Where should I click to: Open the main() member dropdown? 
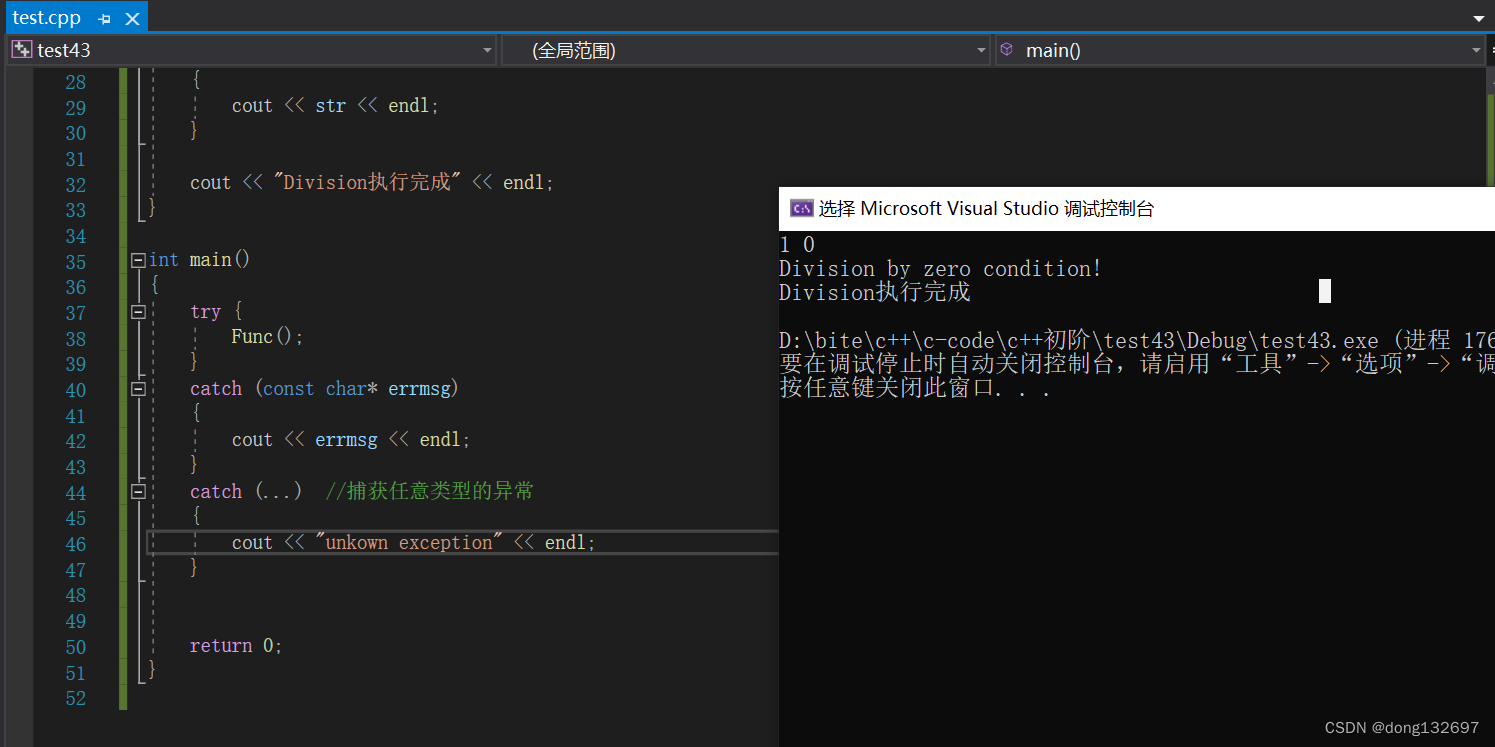[x=1240, y=50]
